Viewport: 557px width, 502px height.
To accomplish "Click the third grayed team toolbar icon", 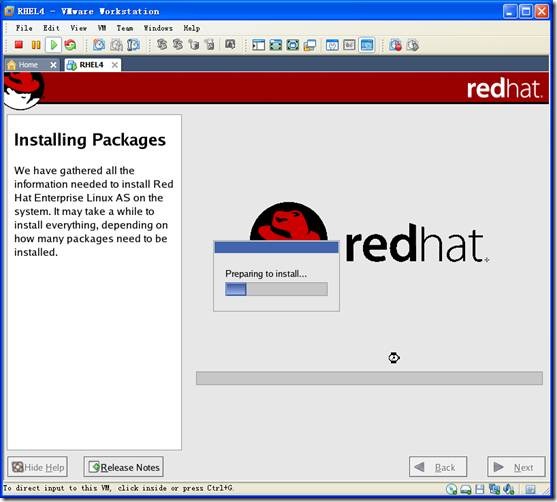I will pos(194,45).
